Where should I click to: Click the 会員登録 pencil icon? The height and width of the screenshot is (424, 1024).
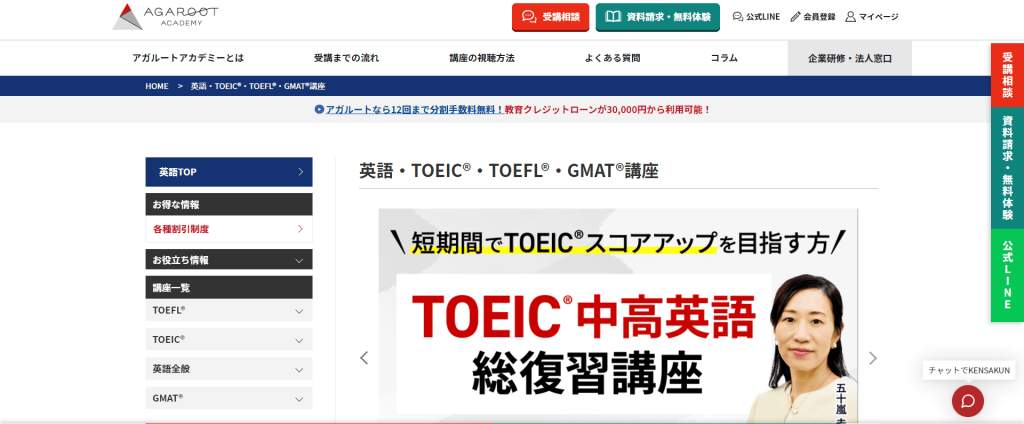point(795,17)
